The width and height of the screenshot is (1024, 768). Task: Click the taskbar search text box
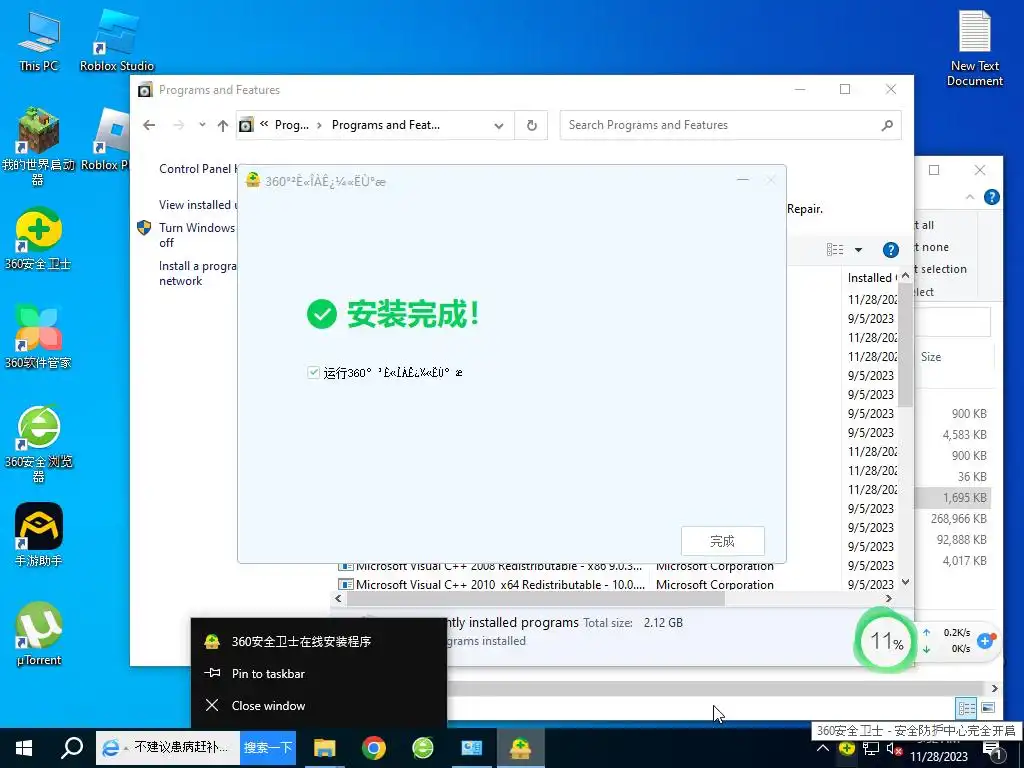(x=170, y=748)
